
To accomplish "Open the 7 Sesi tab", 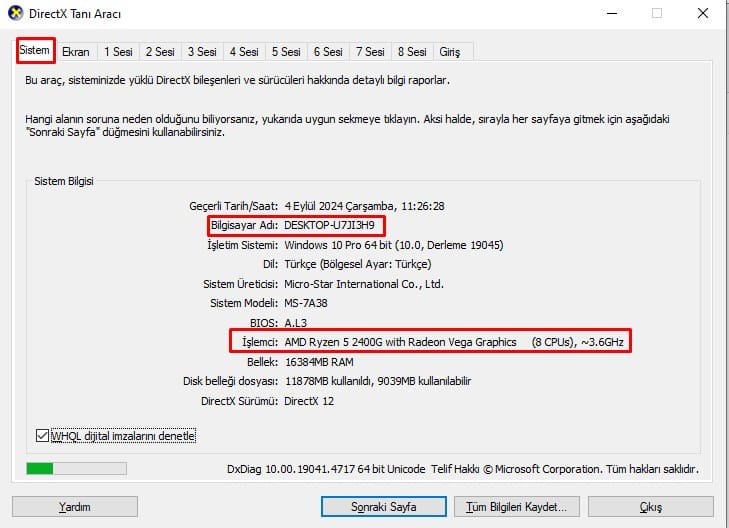I will pos(369,52).
